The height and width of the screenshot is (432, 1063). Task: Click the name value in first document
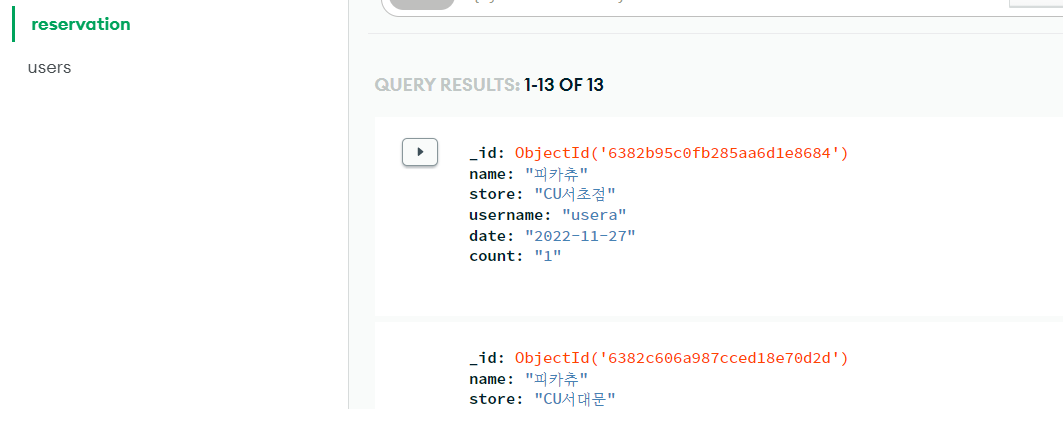click(x=557, y=174)
